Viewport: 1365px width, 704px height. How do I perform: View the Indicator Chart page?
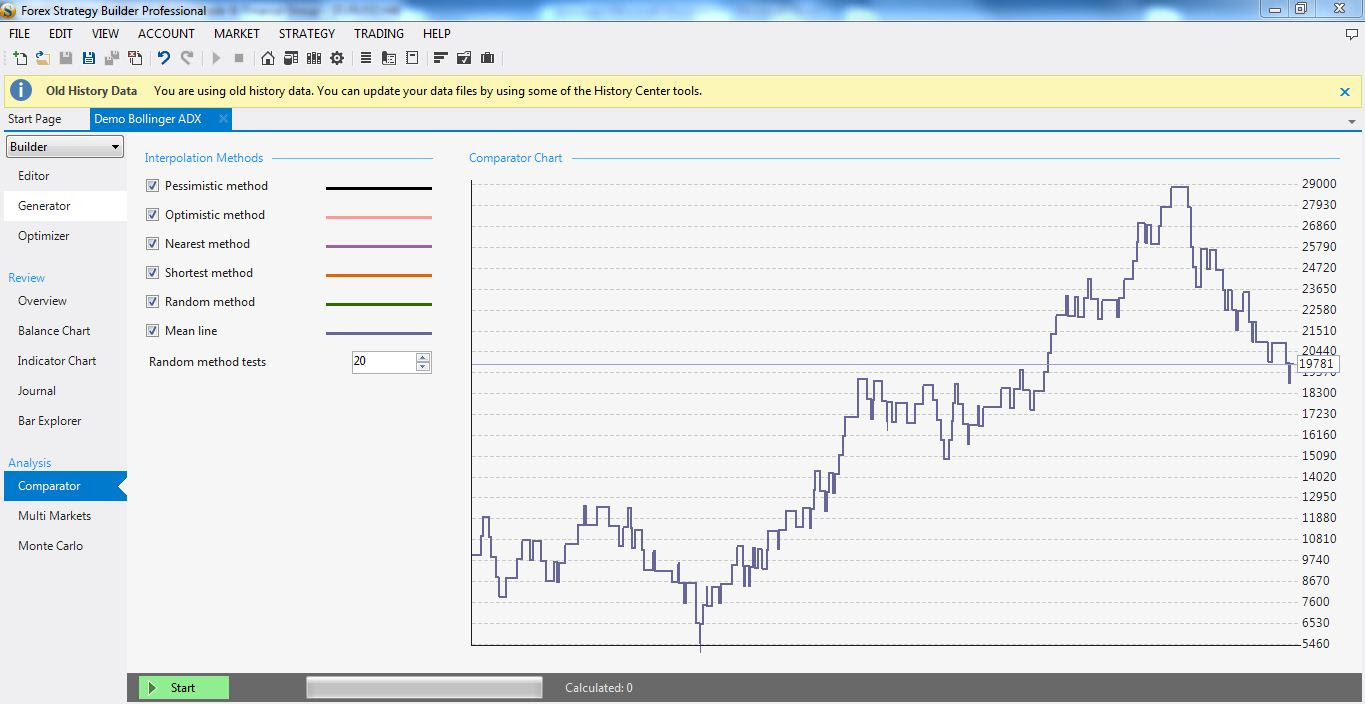point(65,361)
